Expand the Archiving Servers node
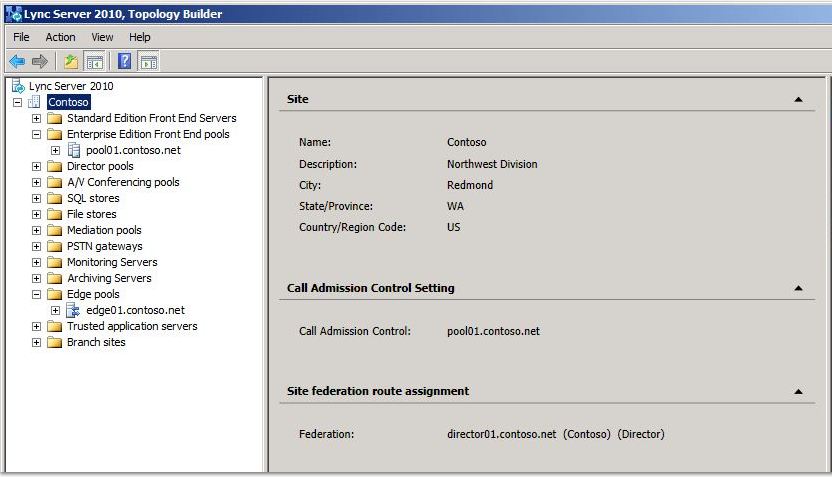Viewport: 832px width, 477px height. (x=36, y=278)
